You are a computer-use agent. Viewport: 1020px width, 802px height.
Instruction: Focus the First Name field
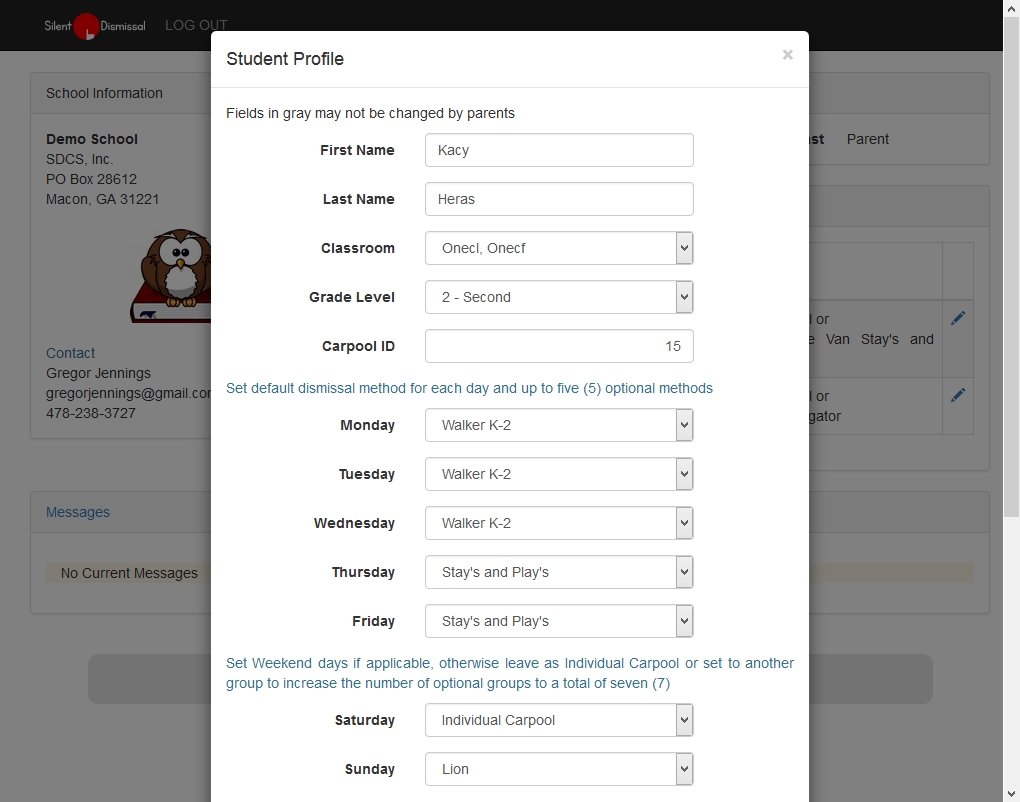[559, 150]
